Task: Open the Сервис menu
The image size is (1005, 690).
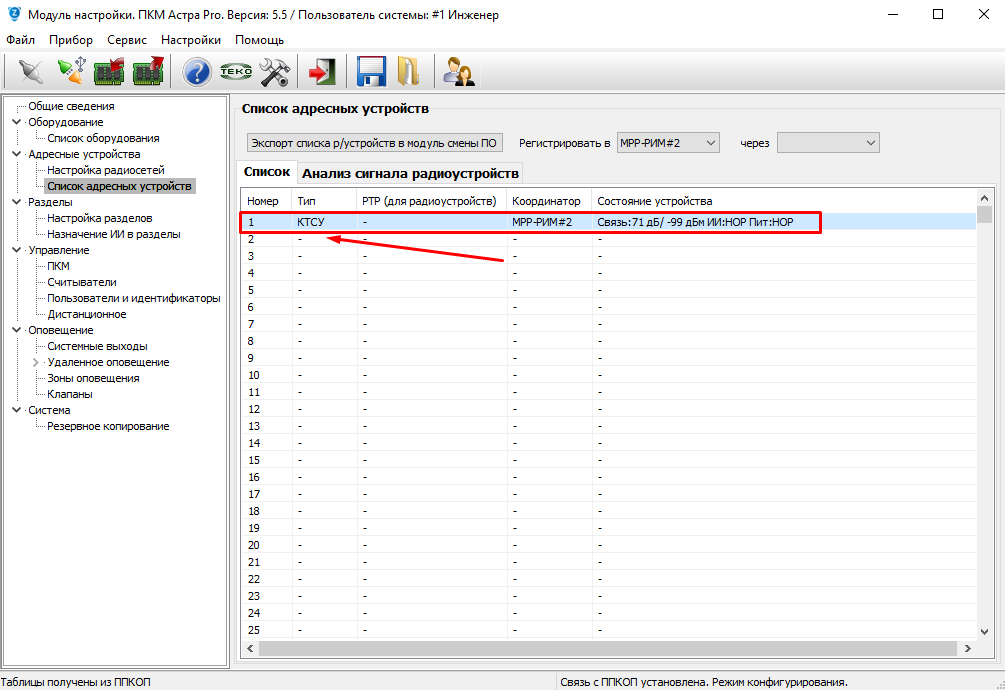Action: 126,40
